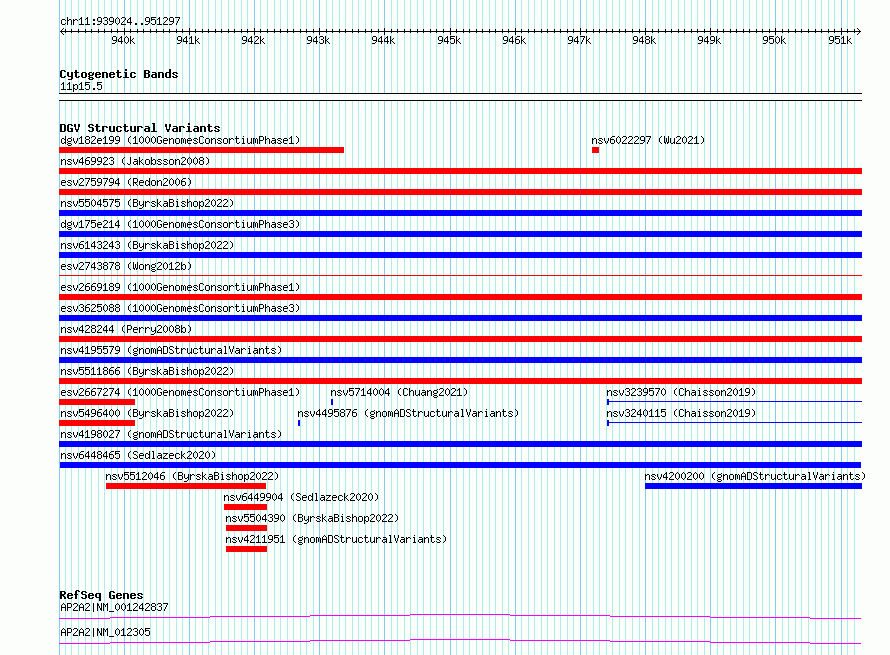The width and height of the screenshot is (890, 655).
Task: Click the small blue mark under nsv5714004
Action: (332, 402)
